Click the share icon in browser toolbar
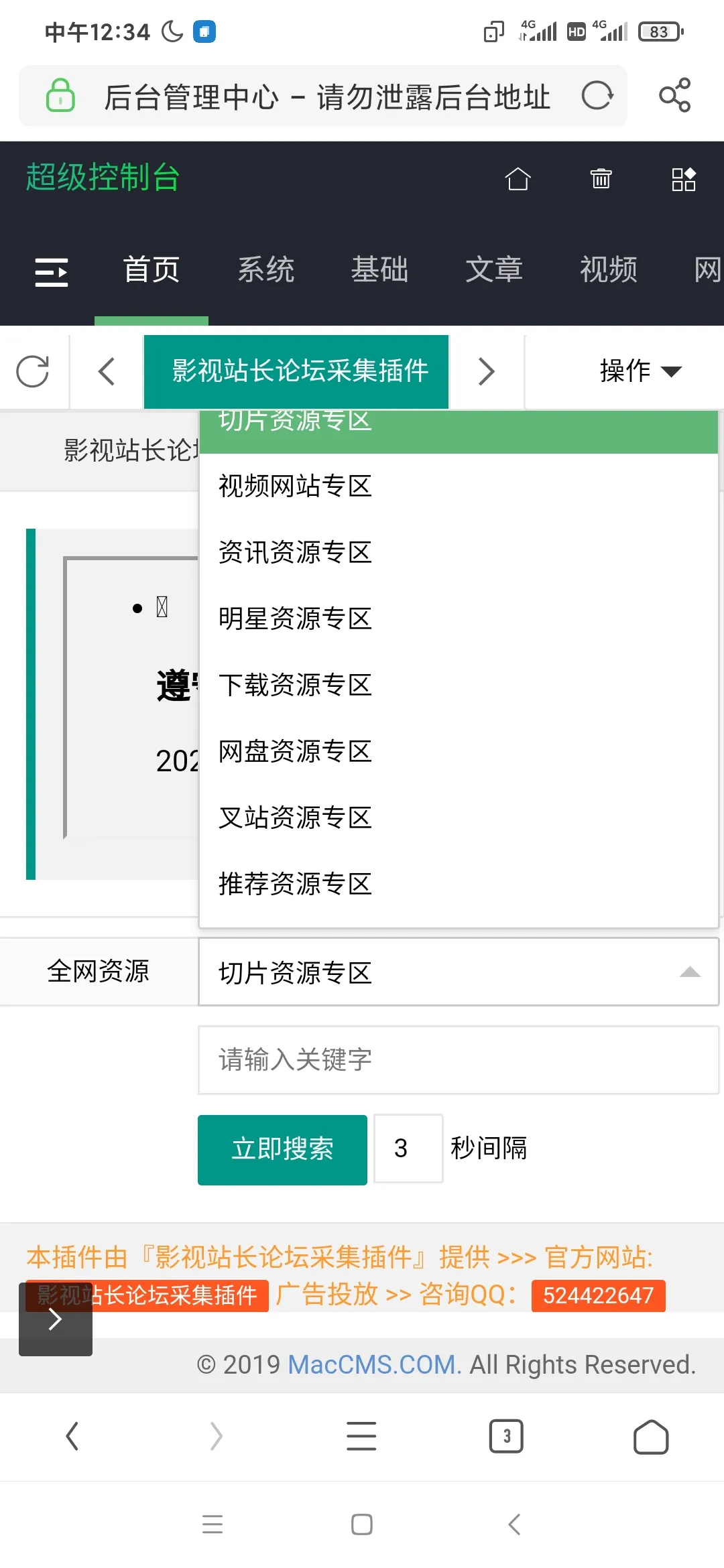The height and width of the screenshot is (1568, 724). pyautogui.click(x=674, y=96)
